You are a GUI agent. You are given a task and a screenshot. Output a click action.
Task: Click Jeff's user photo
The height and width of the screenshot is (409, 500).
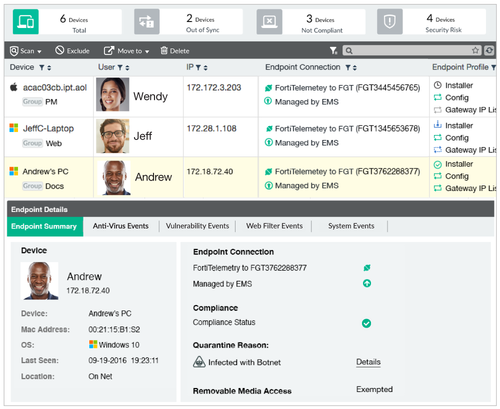(113, 136)
